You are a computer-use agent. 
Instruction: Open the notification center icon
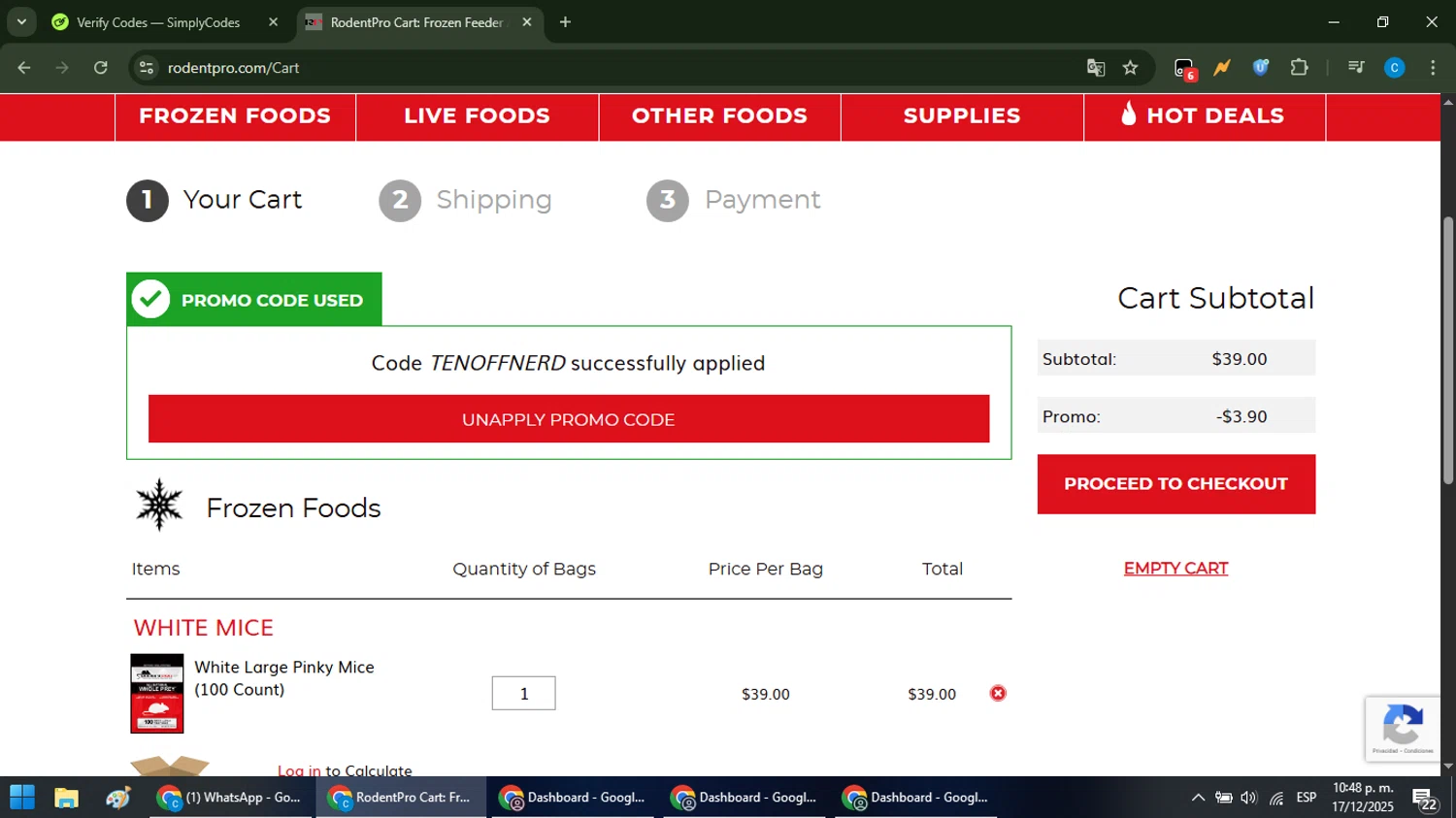tap(1425, 800)
